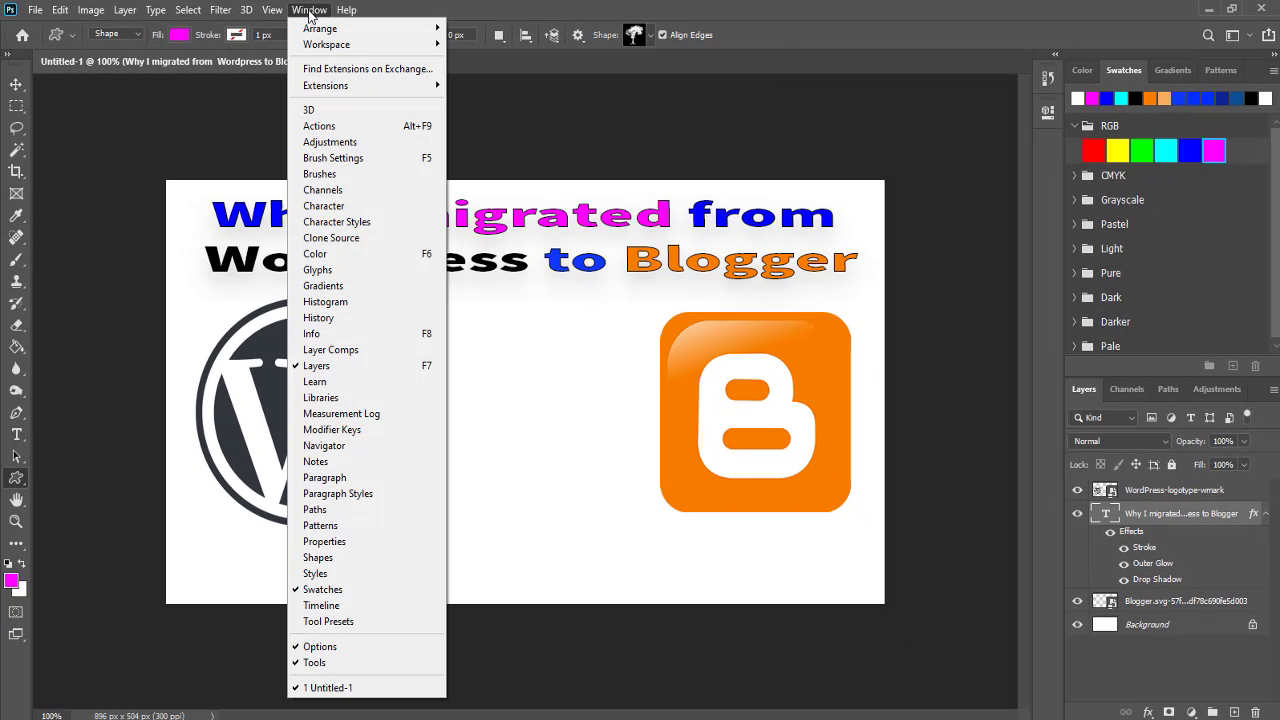Select the Crop tool
The height and width of the screenshot is (720, 1280).
16,172
